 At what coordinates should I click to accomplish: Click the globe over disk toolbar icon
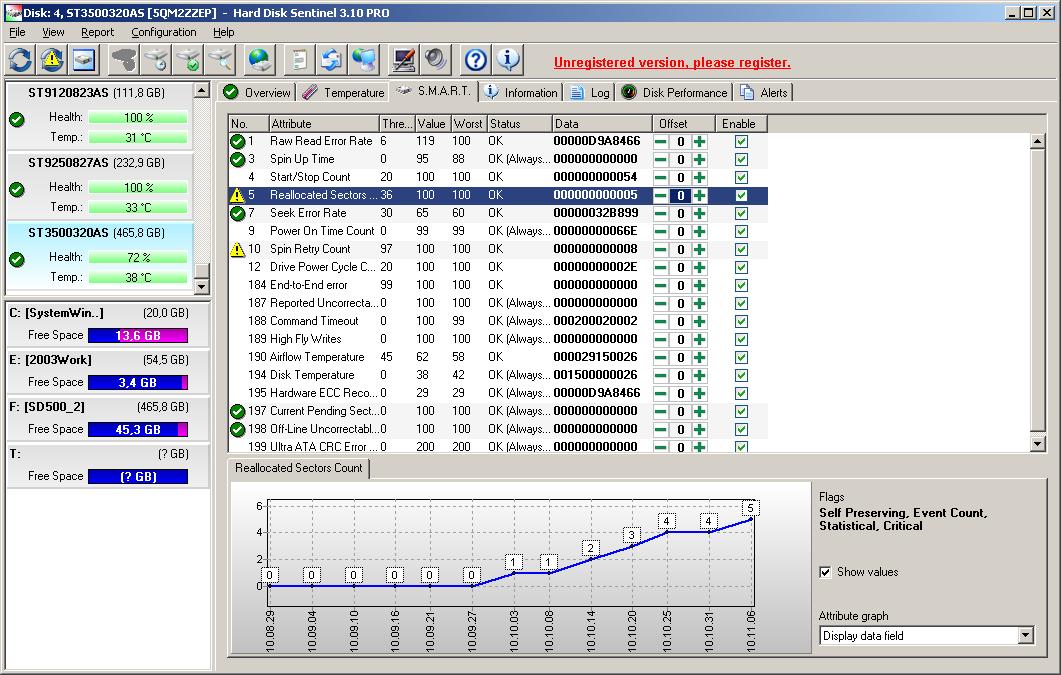[261, 60]
